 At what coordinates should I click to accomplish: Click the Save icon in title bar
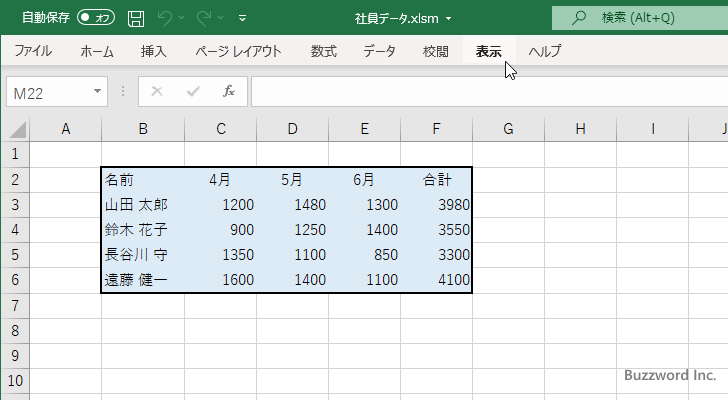click(x=136, y=18)
